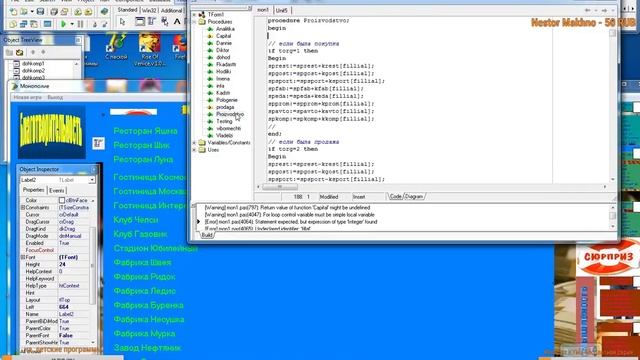
Task: Switch to the Win32 palette tab
Action: click(x=149, y=10)
